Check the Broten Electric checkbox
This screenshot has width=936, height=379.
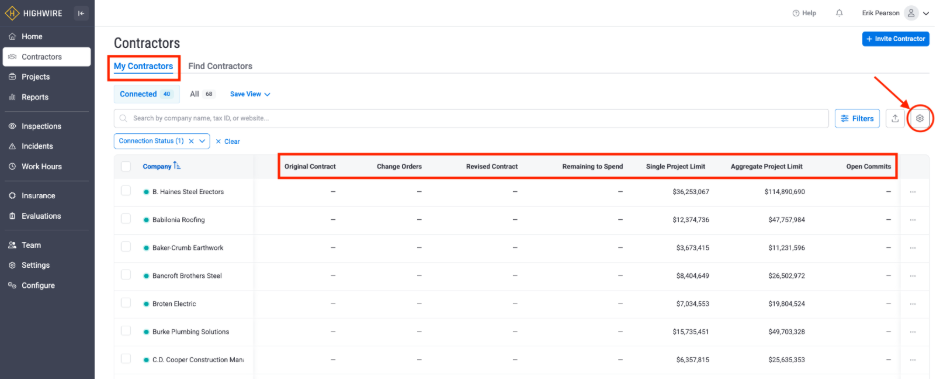point(126,303)
